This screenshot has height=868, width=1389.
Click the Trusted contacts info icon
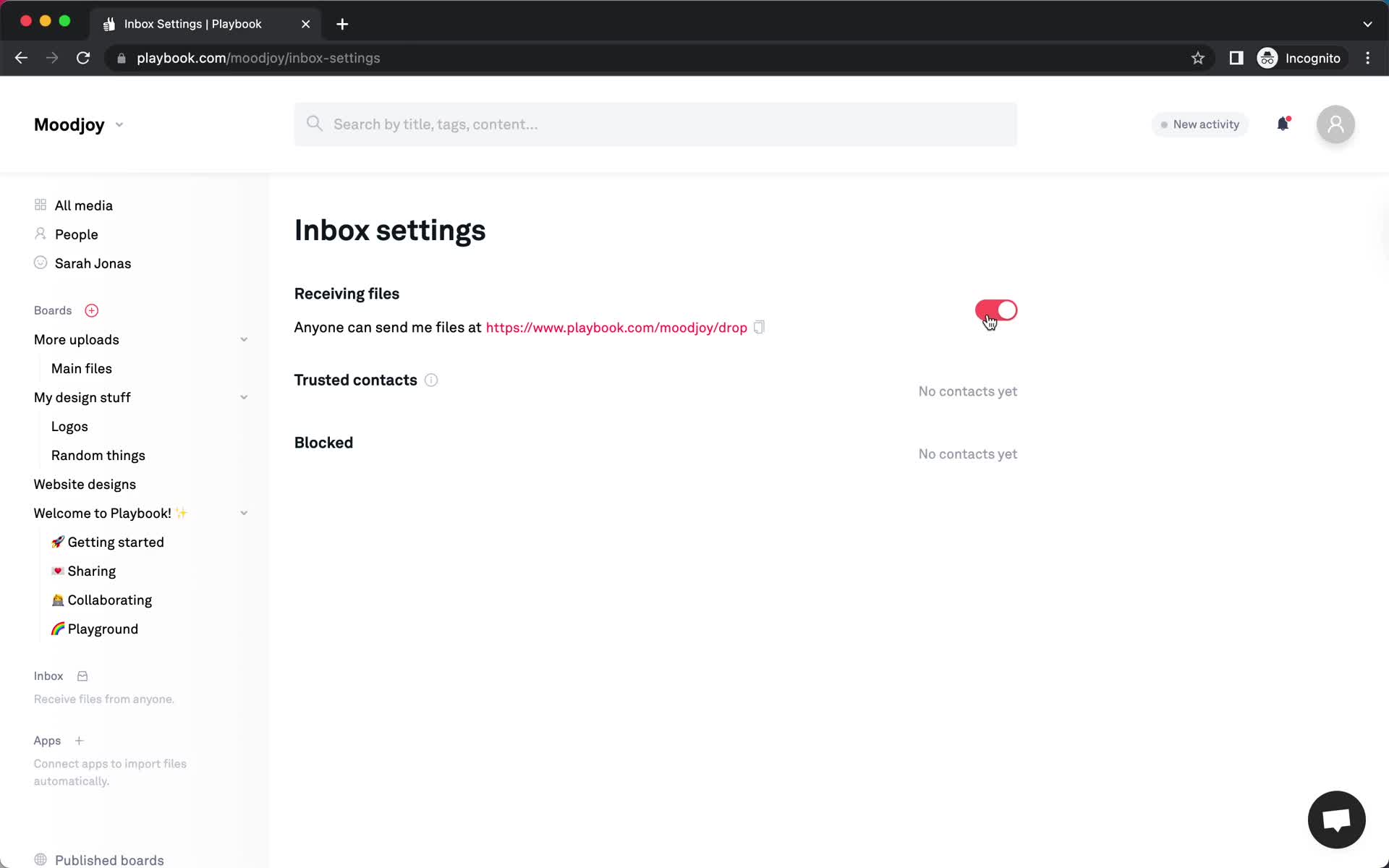pos(432,380)
